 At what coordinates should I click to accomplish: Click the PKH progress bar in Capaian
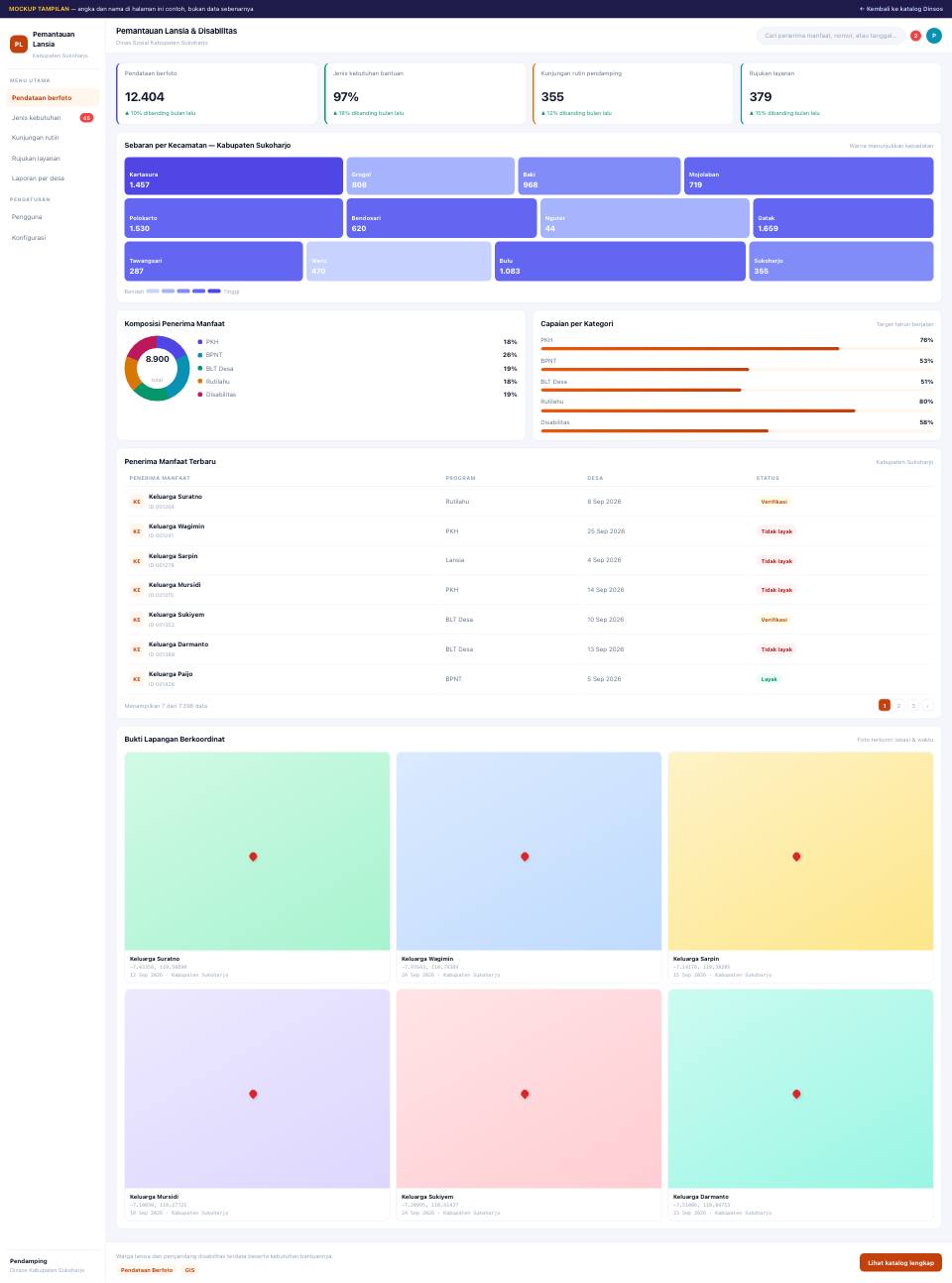(737, 348)
